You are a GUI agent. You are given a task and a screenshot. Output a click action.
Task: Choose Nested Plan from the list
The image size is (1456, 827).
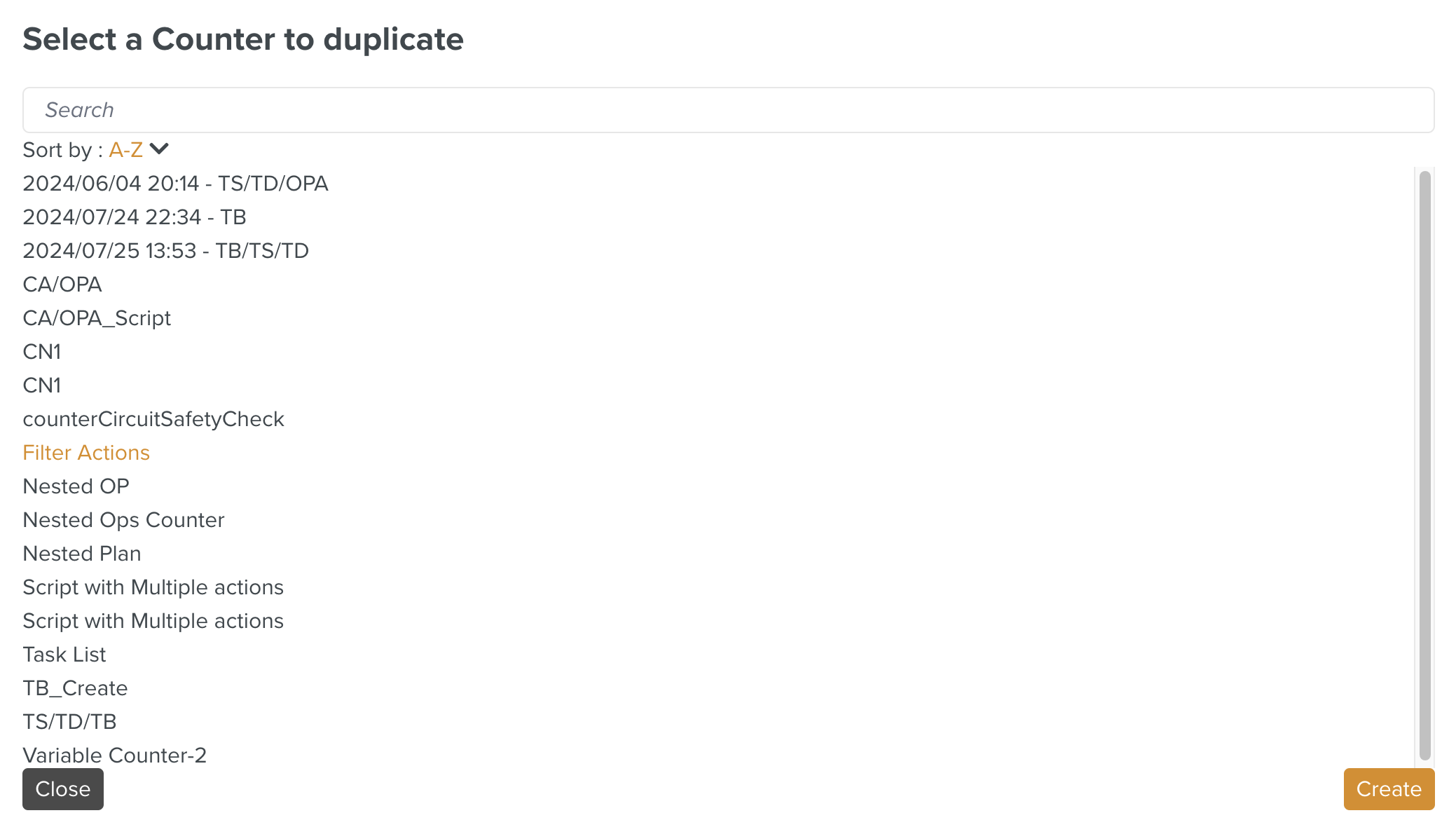[81, 553]
